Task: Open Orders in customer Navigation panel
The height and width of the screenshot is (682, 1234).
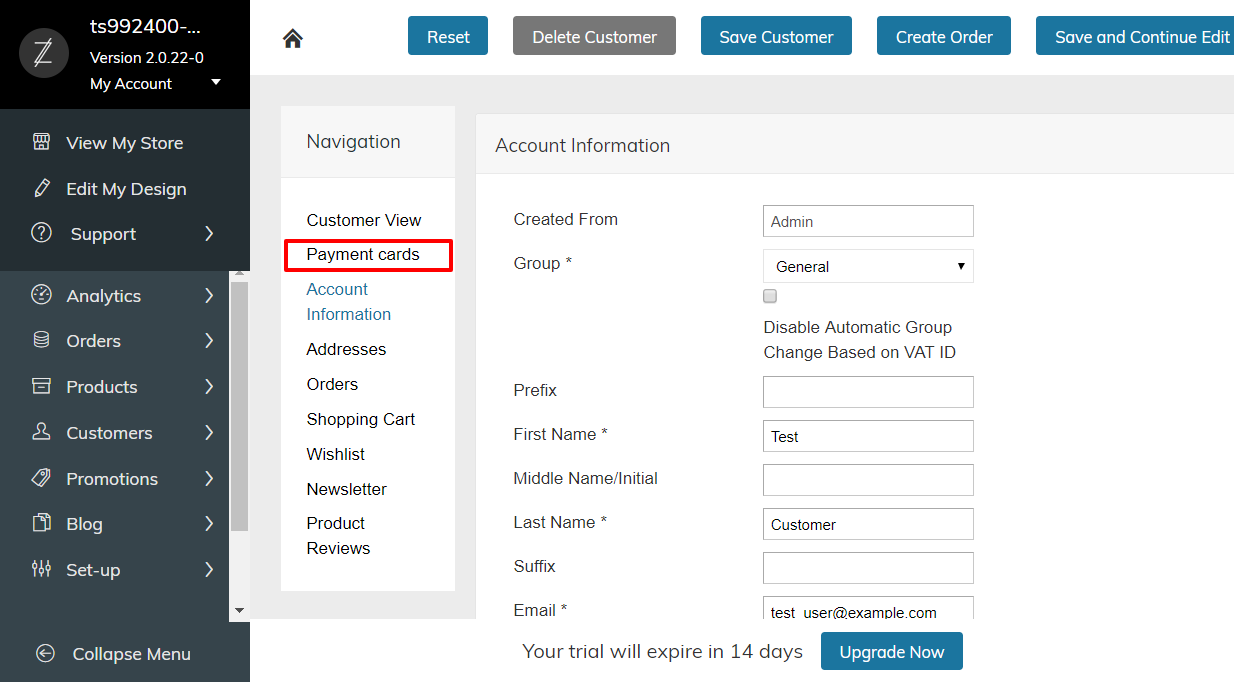Action: coord(332,384)
